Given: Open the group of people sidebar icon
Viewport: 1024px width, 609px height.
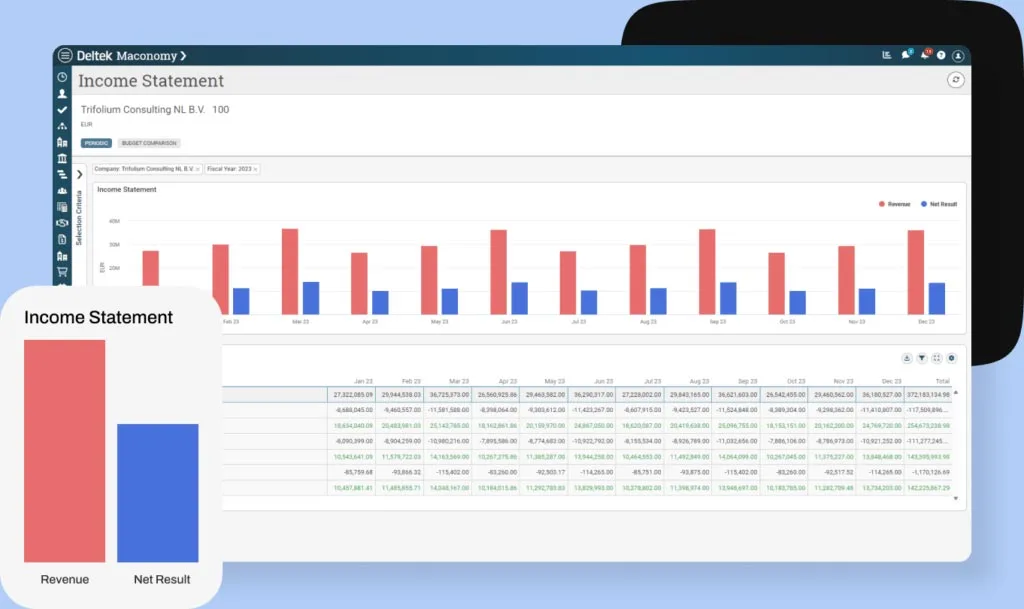Looking at the screenshot, I should 62,191.
